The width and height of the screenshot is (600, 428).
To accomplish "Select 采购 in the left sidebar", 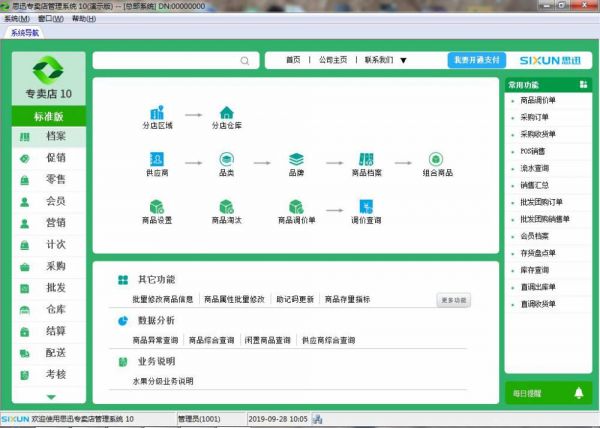I will pos(49,266).
